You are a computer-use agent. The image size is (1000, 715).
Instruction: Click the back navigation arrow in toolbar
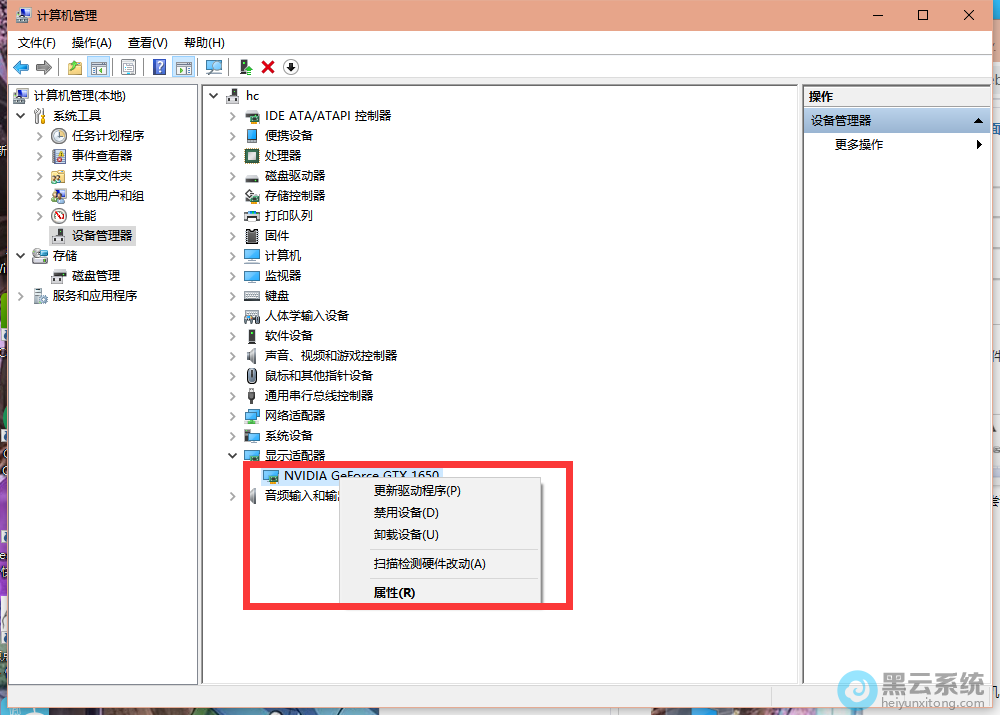(21, 67)
